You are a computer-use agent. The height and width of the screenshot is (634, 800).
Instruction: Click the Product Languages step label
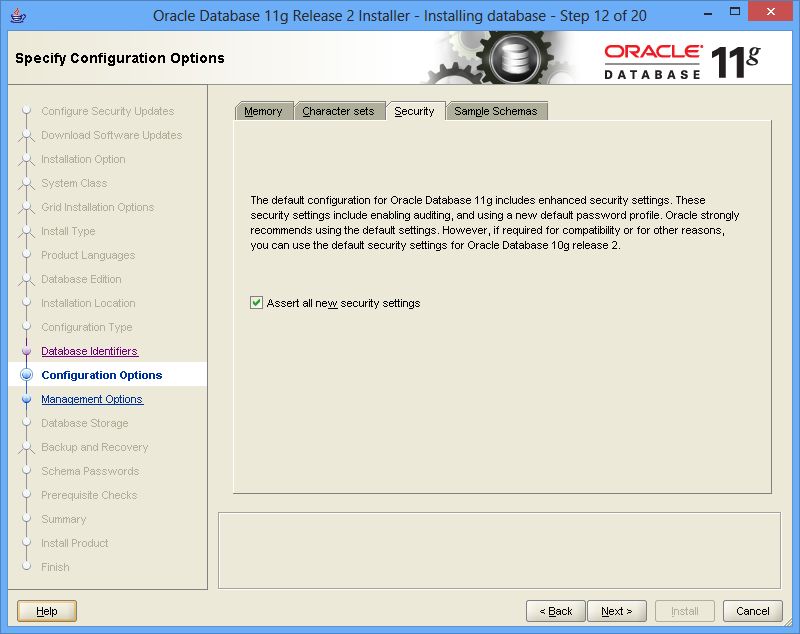(x=88, y=255)
